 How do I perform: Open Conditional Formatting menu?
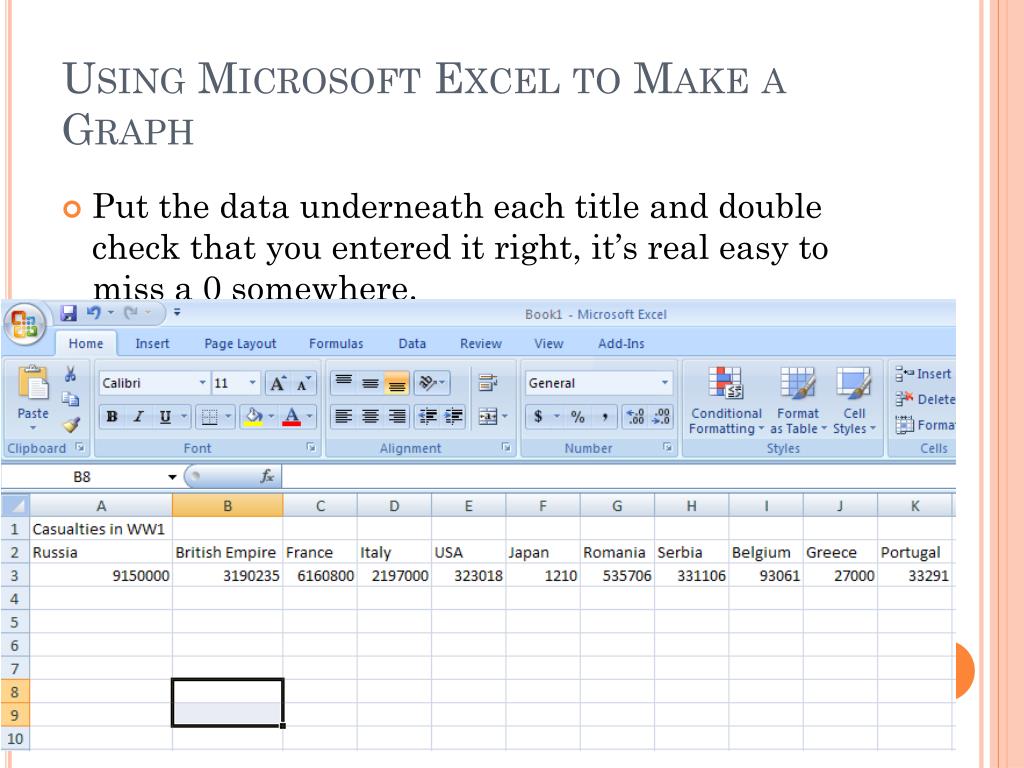726,401
